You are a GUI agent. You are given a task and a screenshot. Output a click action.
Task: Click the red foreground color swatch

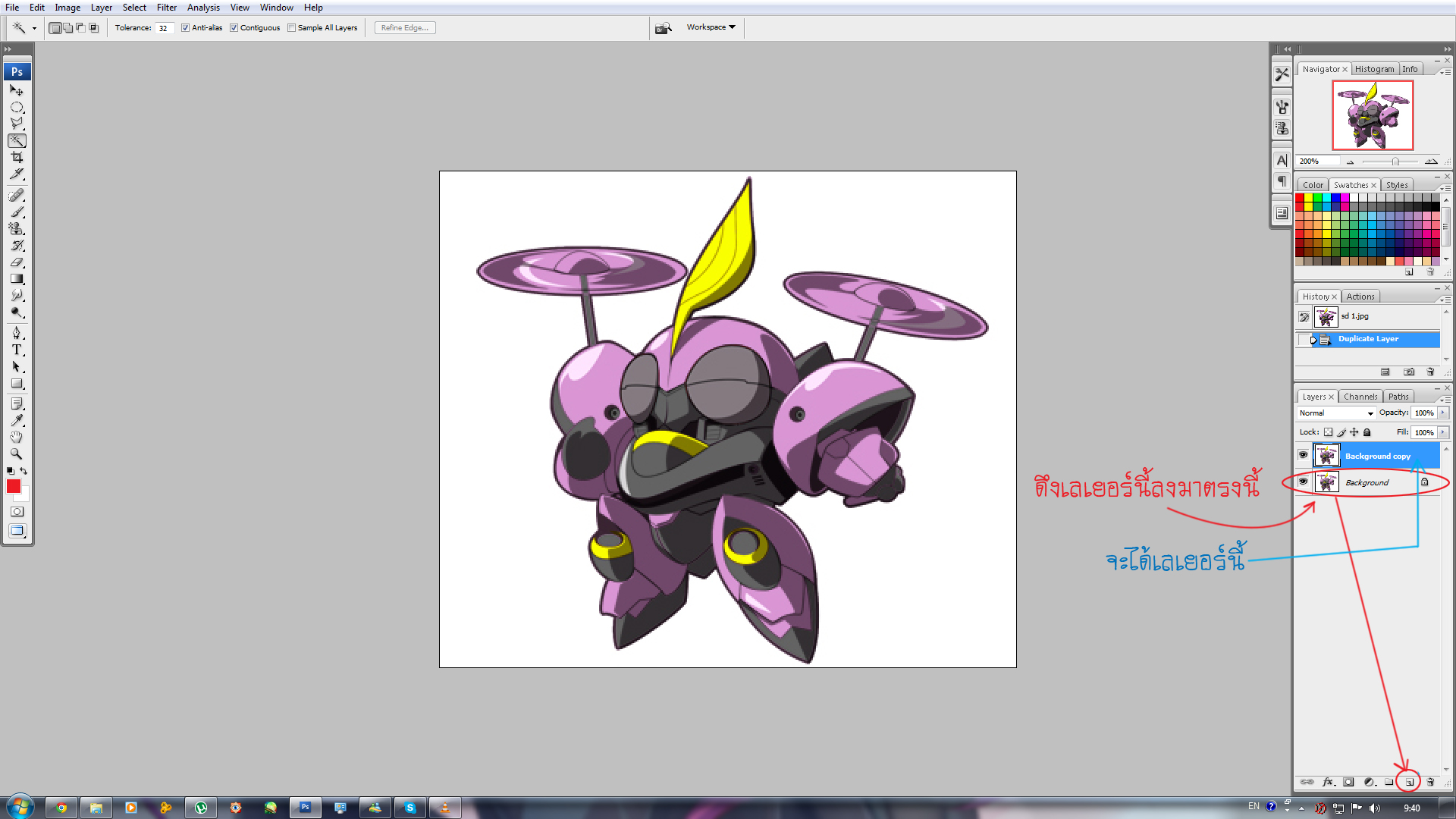tap(13, 486)
